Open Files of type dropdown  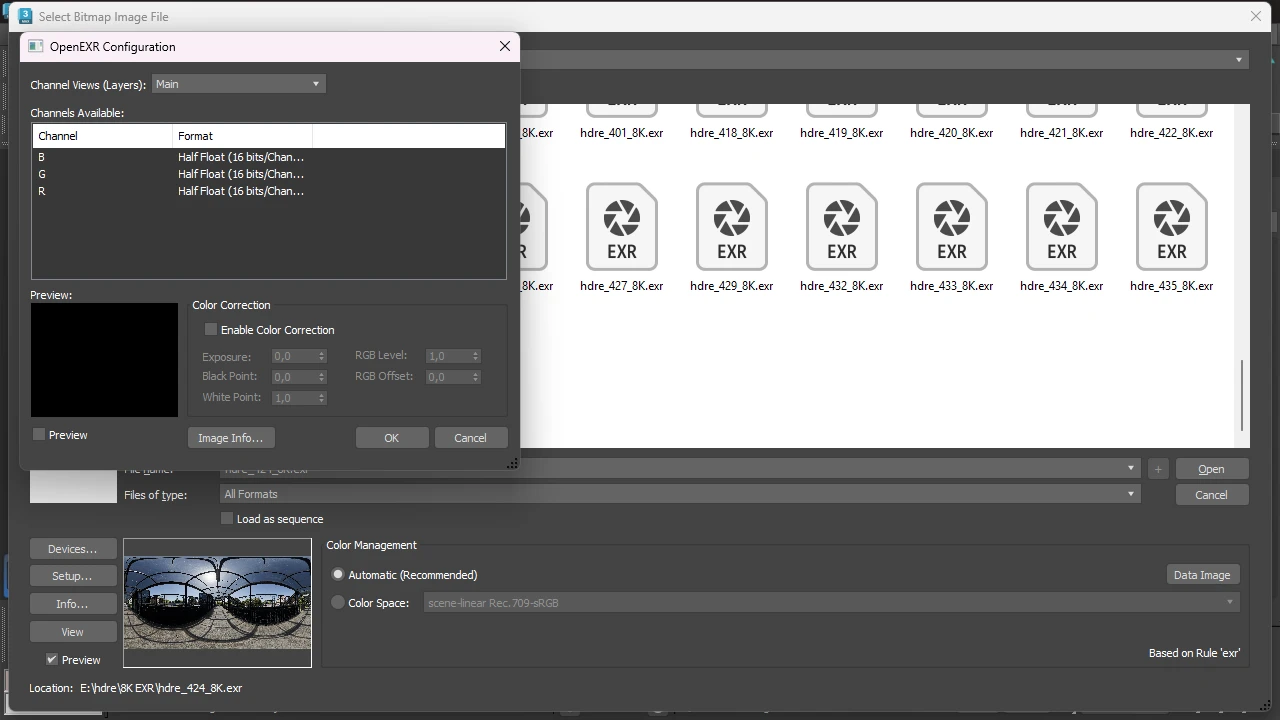tap(1131, 494)
